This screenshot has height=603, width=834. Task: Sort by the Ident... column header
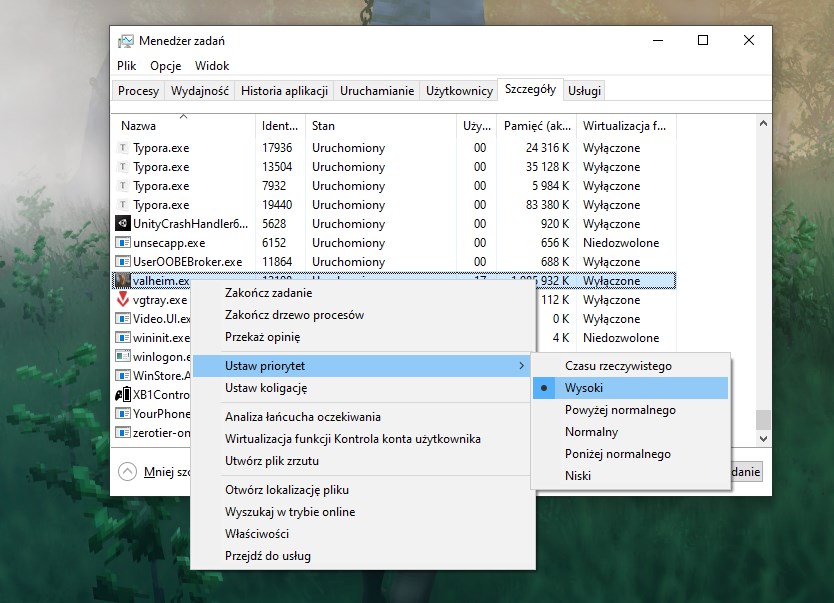[x=280, y=125]
